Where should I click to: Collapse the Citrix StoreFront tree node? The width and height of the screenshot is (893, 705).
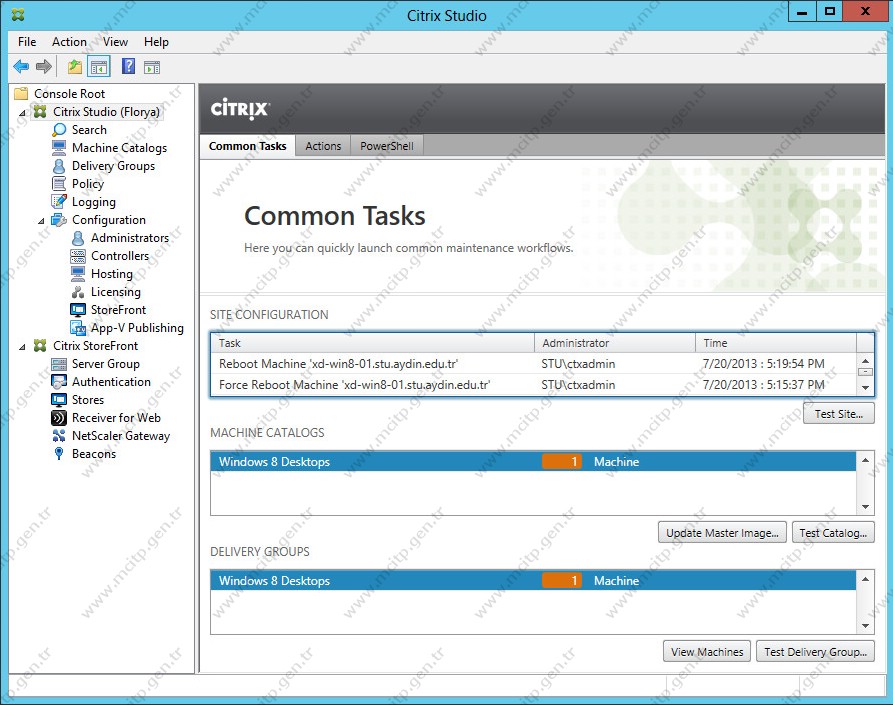(x=22, y=347)
